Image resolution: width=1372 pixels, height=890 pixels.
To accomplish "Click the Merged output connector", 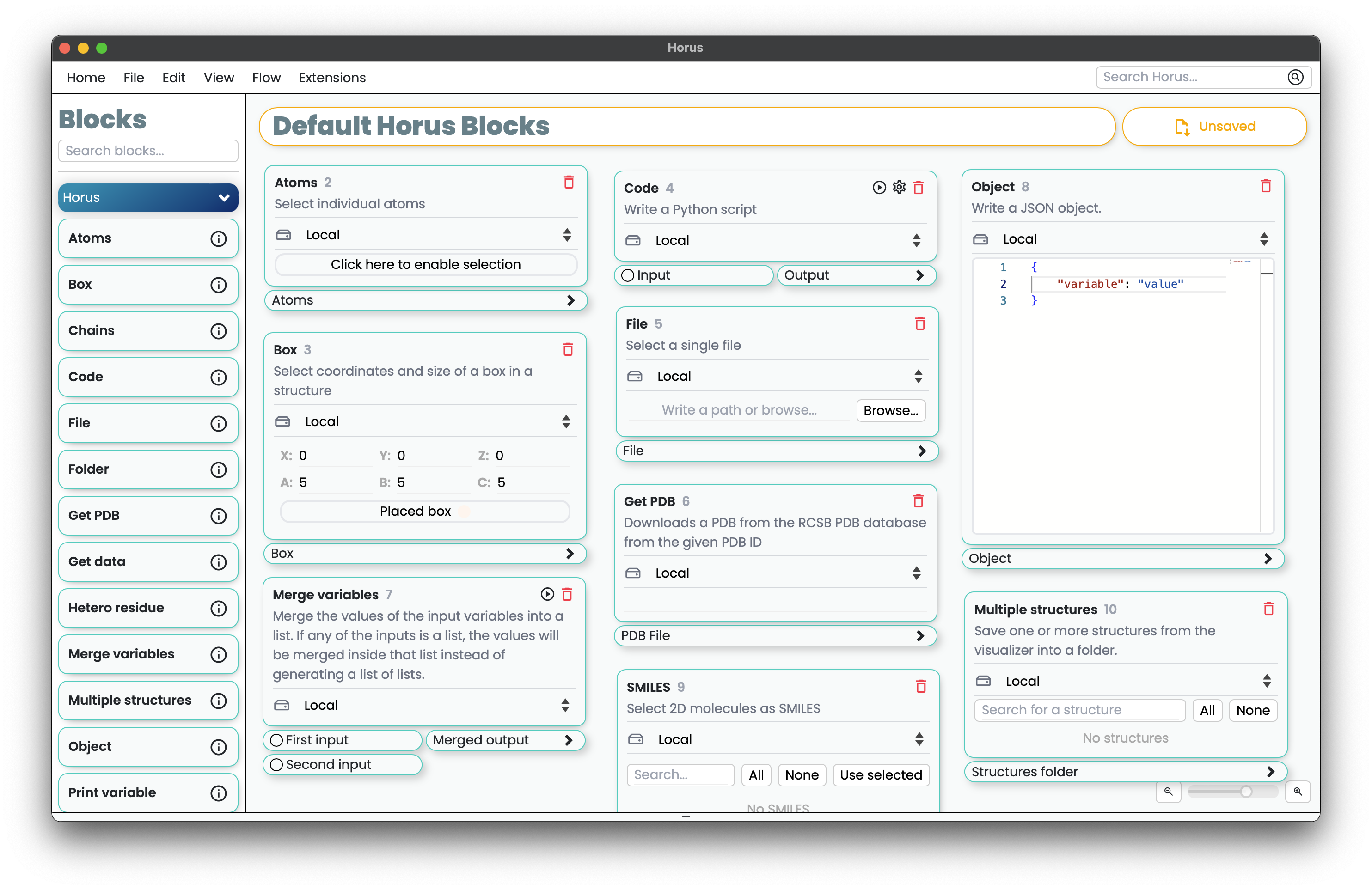I will click(x=505, y=740).
